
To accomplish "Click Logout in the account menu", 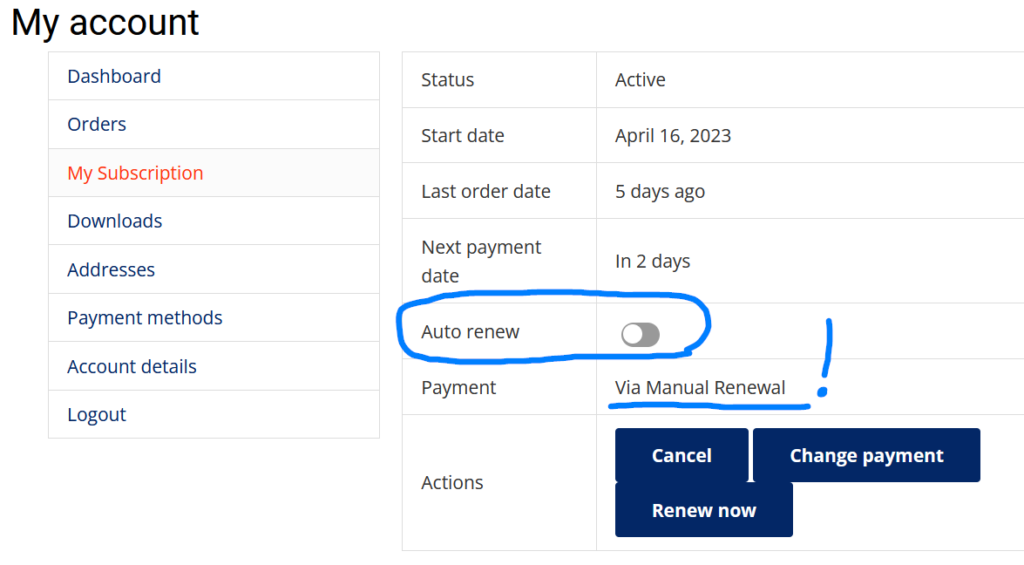I will pos(97,415).
